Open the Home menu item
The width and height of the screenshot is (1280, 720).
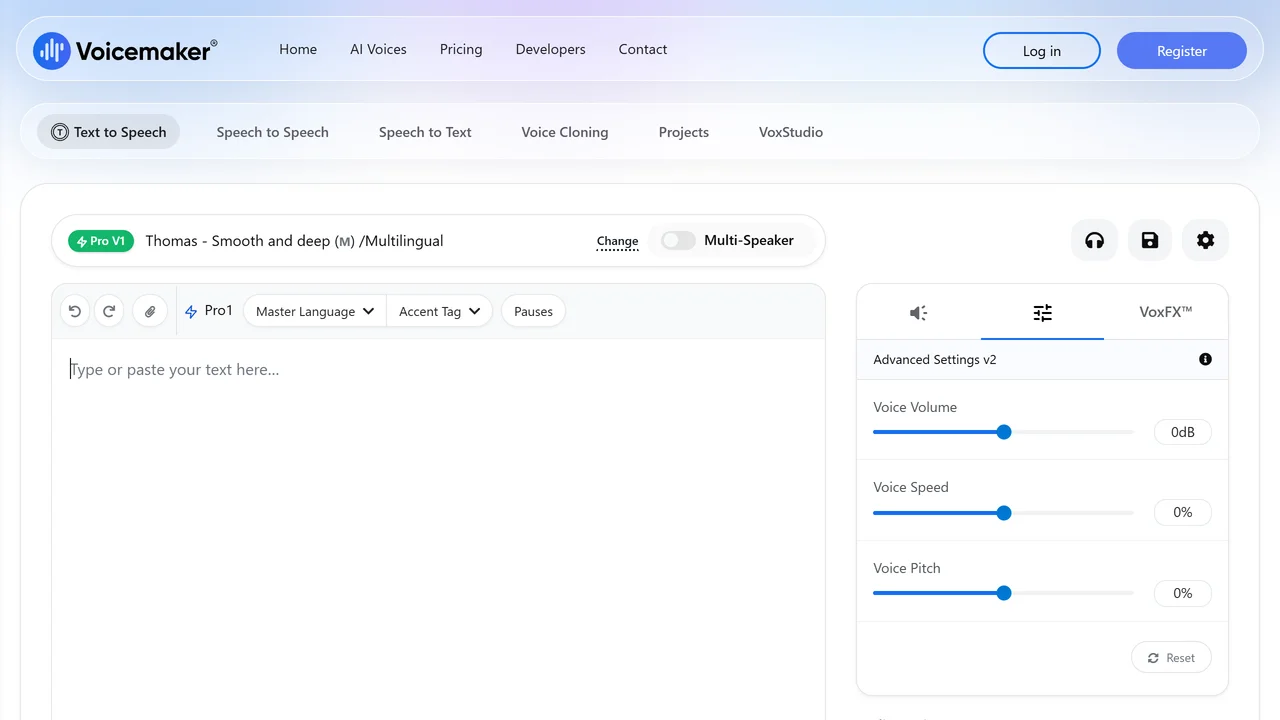coord(298,49)
